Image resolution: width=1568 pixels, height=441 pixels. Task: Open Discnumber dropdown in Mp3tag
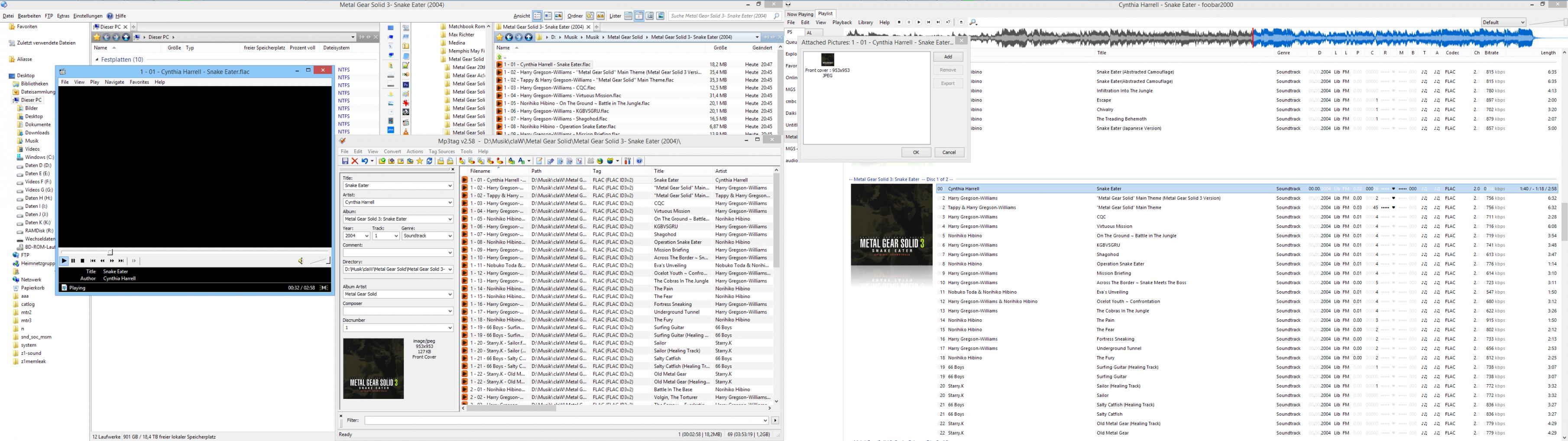450,328
